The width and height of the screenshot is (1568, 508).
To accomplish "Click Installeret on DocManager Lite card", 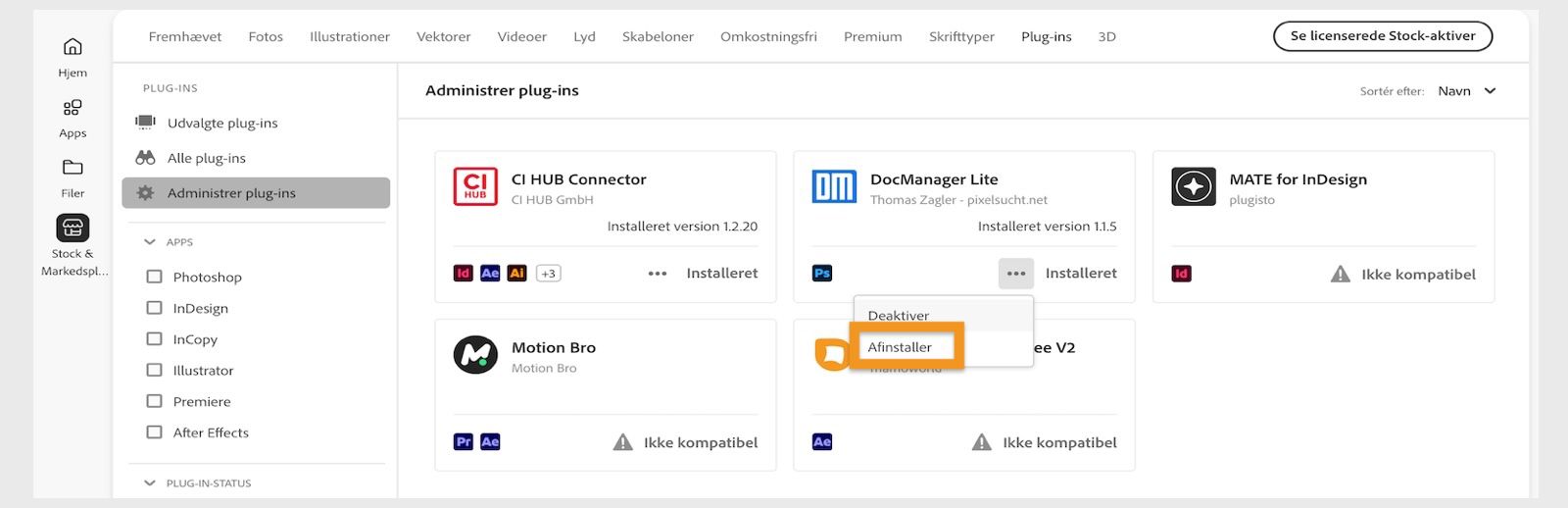I will click(1081, 274).
